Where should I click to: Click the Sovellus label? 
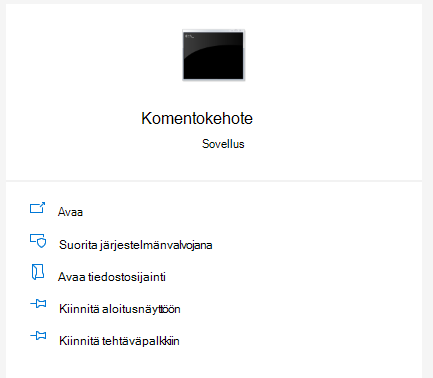pos(223,144)
